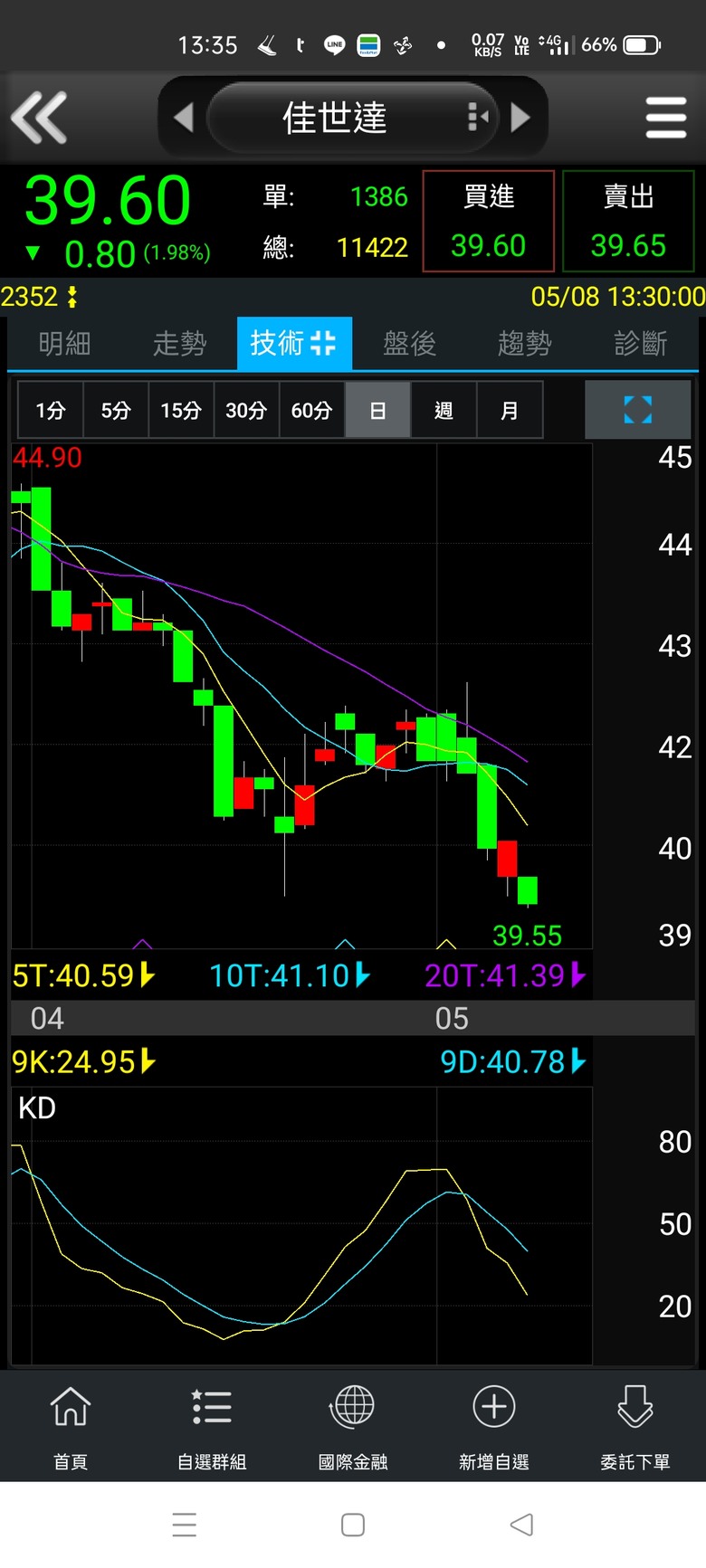Tap the 04 month label on timeline

(47, 1018)
